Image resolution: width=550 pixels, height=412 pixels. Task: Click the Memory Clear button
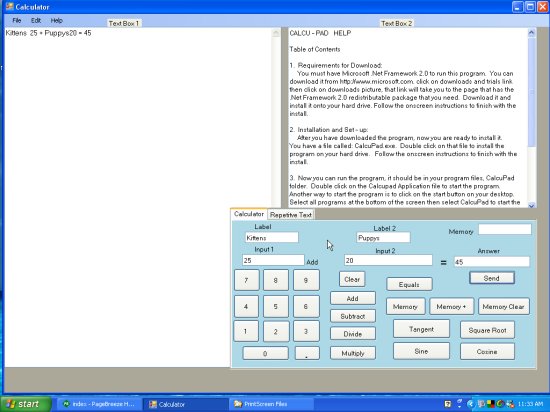click(503, 306)
